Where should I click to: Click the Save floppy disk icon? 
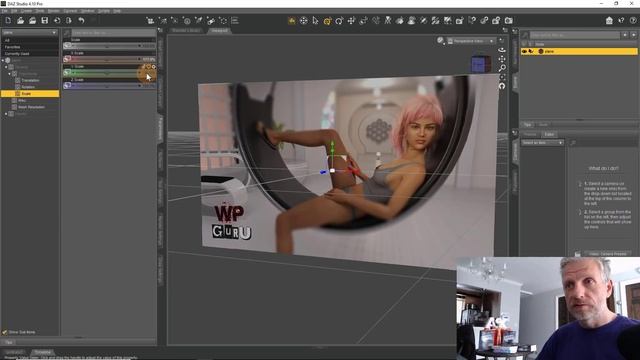click(45, 20)
